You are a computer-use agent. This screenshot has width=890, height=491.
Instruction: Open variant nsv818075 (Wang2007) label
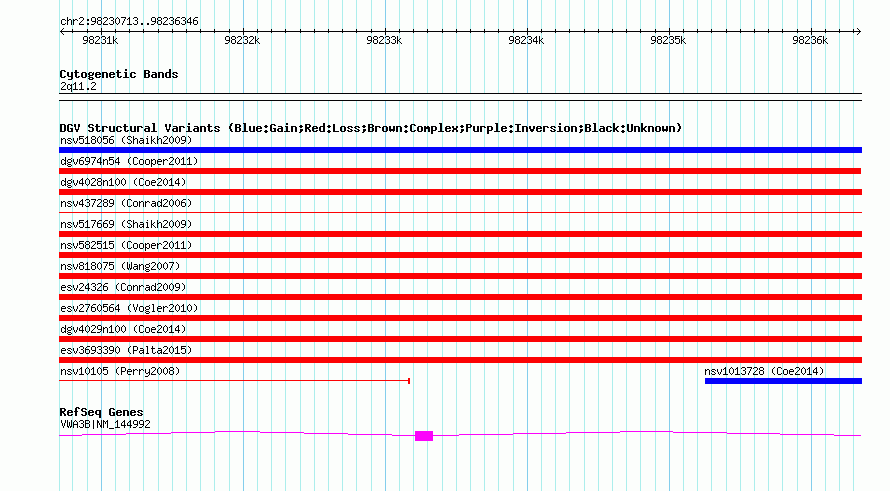pyautogui.click(x=120, y=266)
